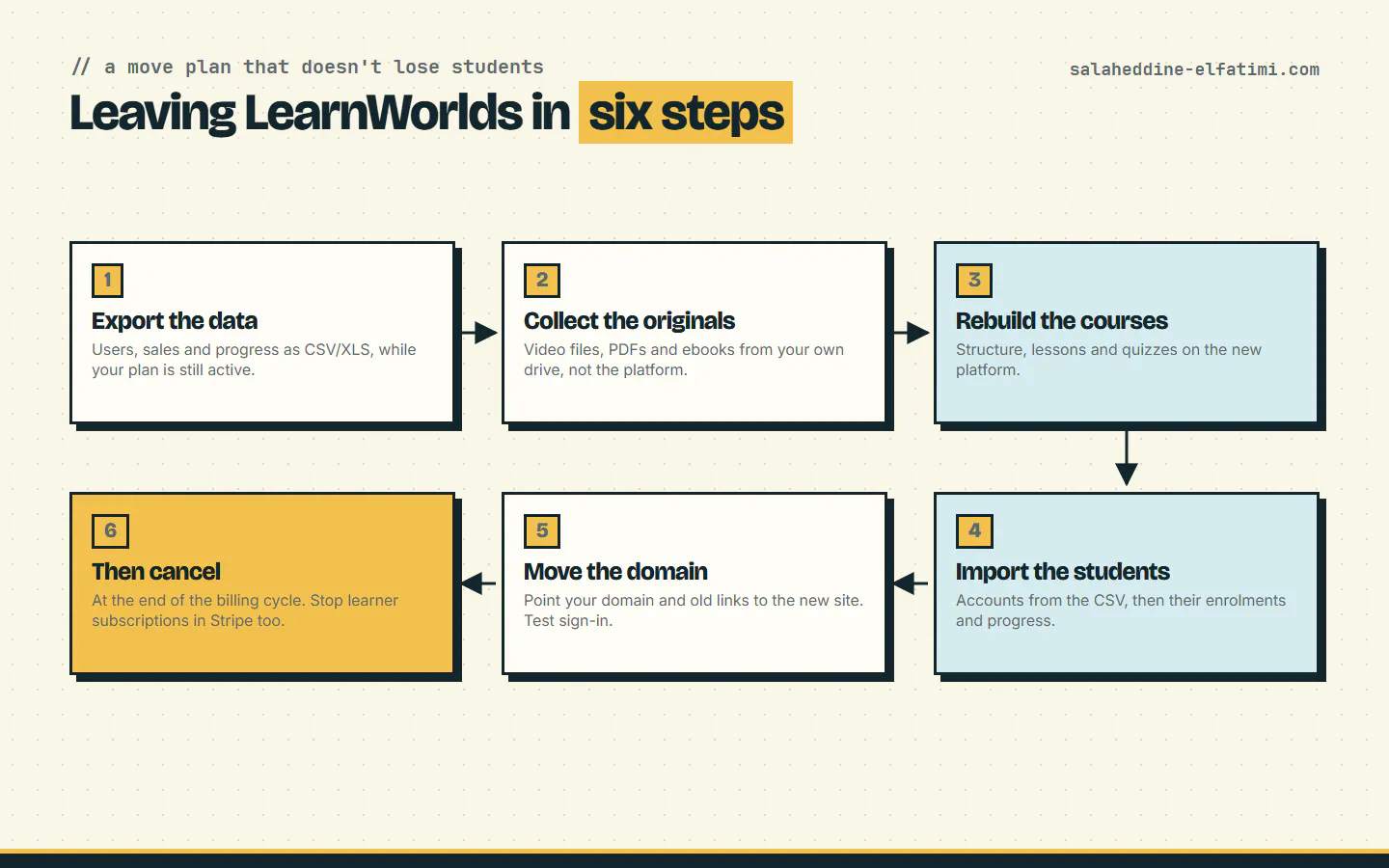Click the 'Collect the originals' heading
The height and width of the screenshot is (868, 1389).
click(629, 321)
